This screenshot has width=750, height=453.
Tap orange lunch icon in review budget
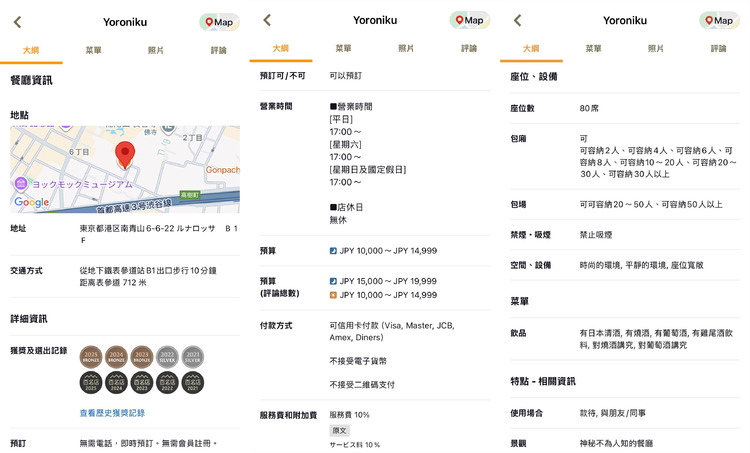pos(333,295)
